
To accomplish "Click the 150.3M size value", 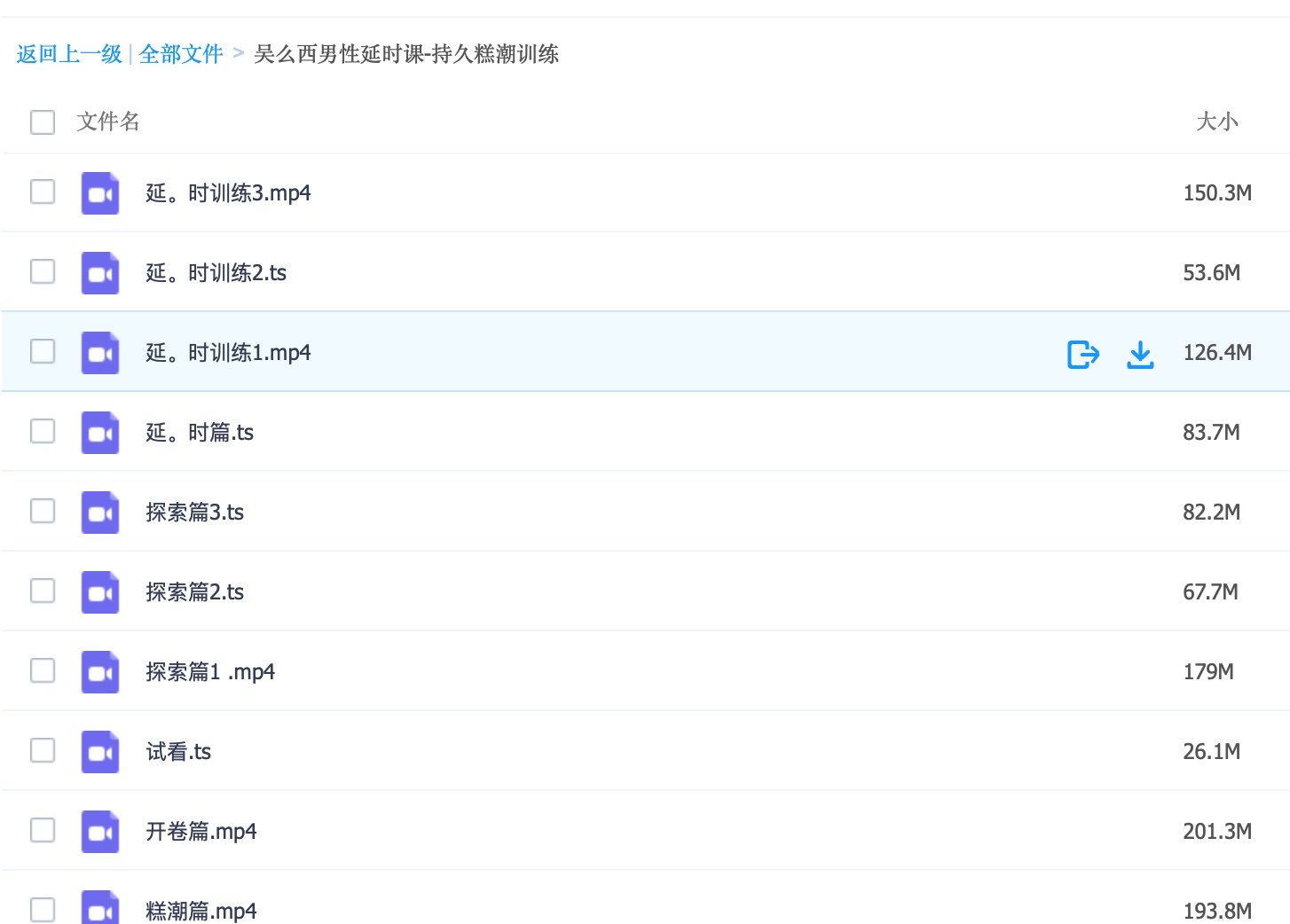I will pyautogui.click(x=1217, y=193).
